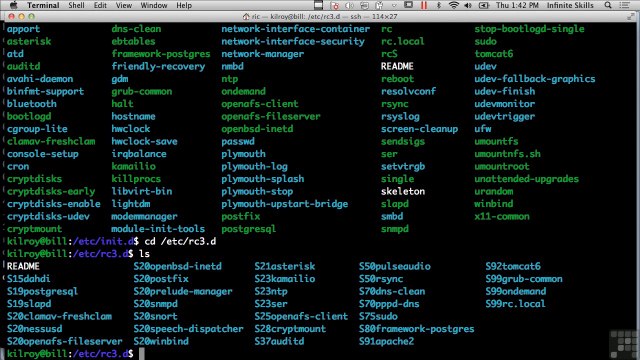Click S92tomcat6 entry
This screenshot has width=640, height=360.
[513, 266]
